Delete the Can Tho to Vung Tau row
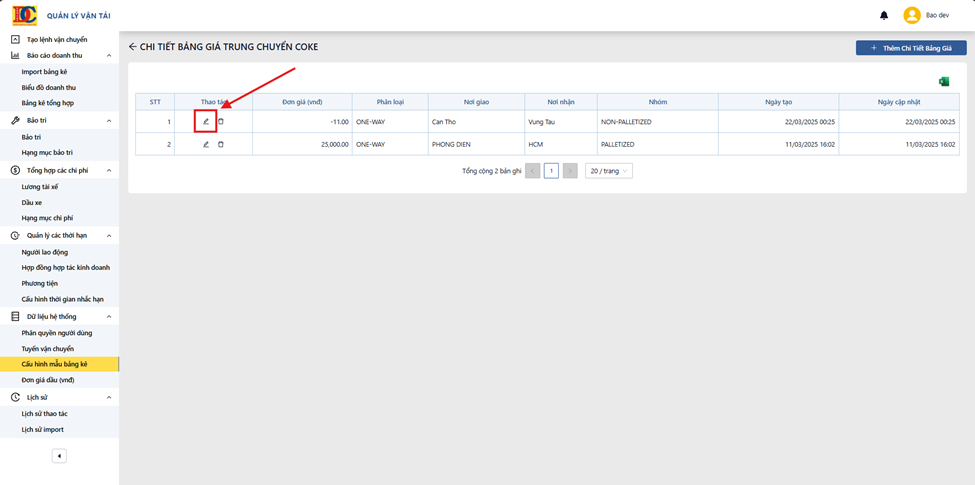This screenshot has height=485, width=975. pos(221,121)
